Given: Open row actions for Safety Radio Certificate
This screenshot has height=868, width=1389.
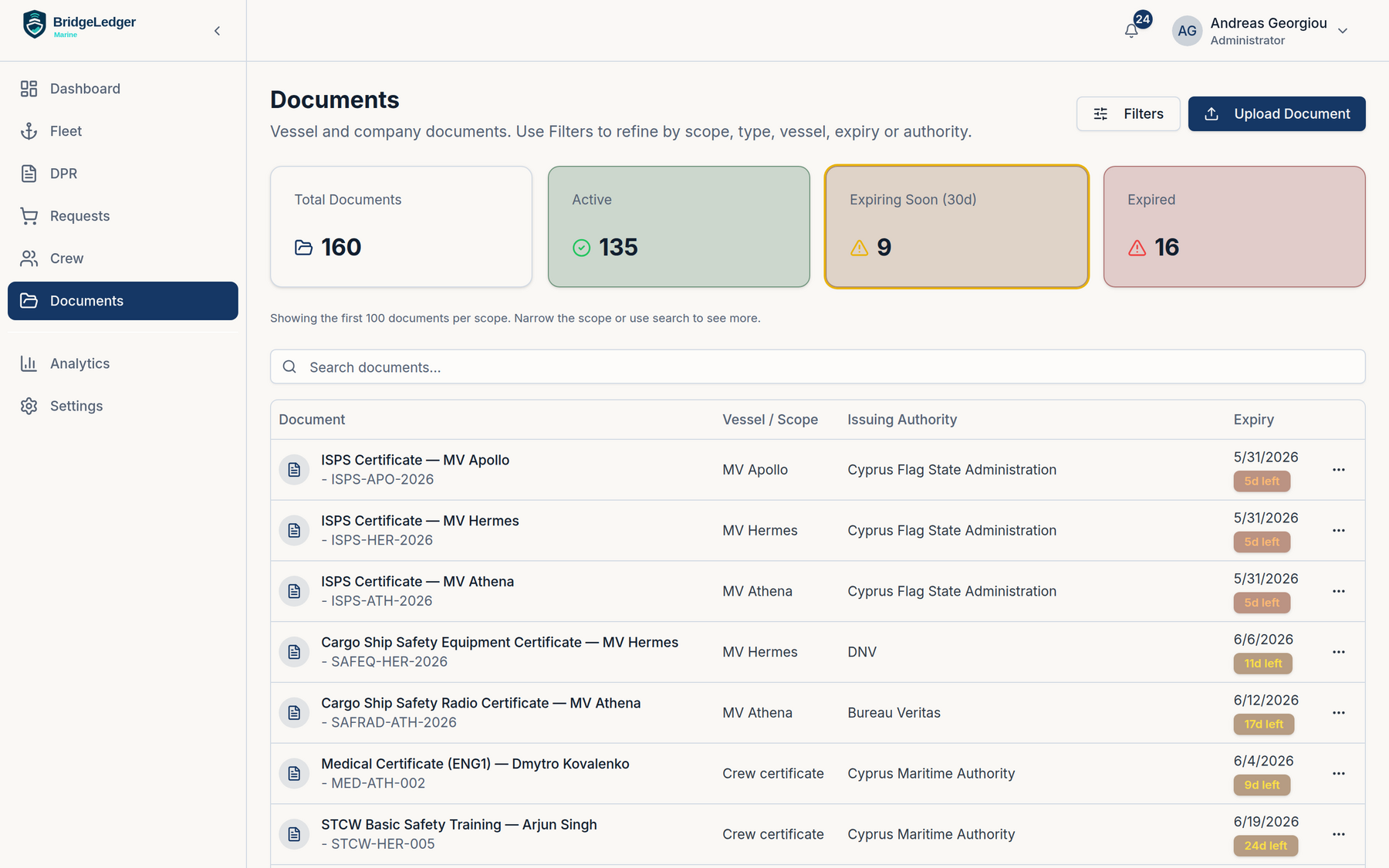Looking at the screenshot, I should pos(1339,713).
